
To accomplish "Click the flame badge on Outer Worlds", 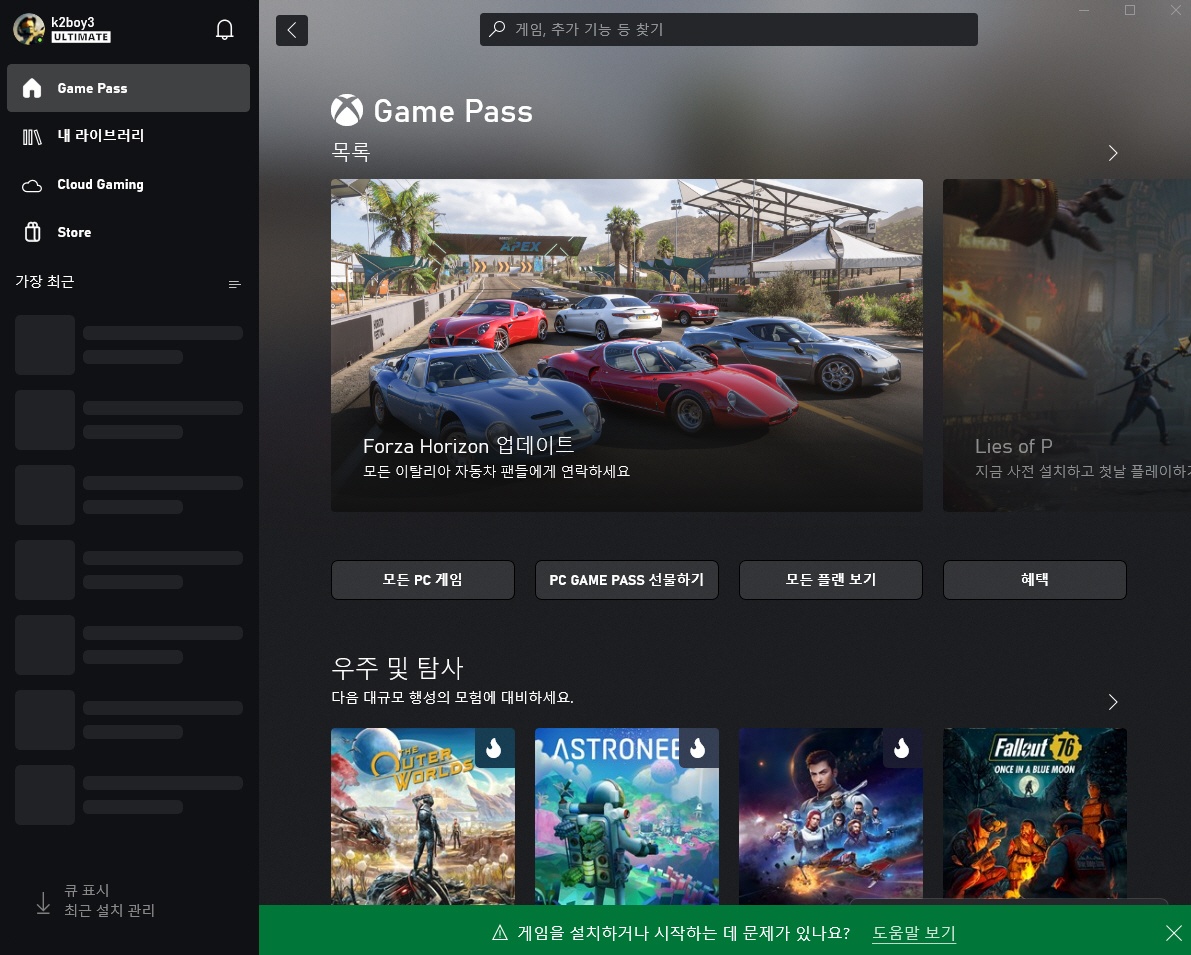I will [x=494, y=748].
